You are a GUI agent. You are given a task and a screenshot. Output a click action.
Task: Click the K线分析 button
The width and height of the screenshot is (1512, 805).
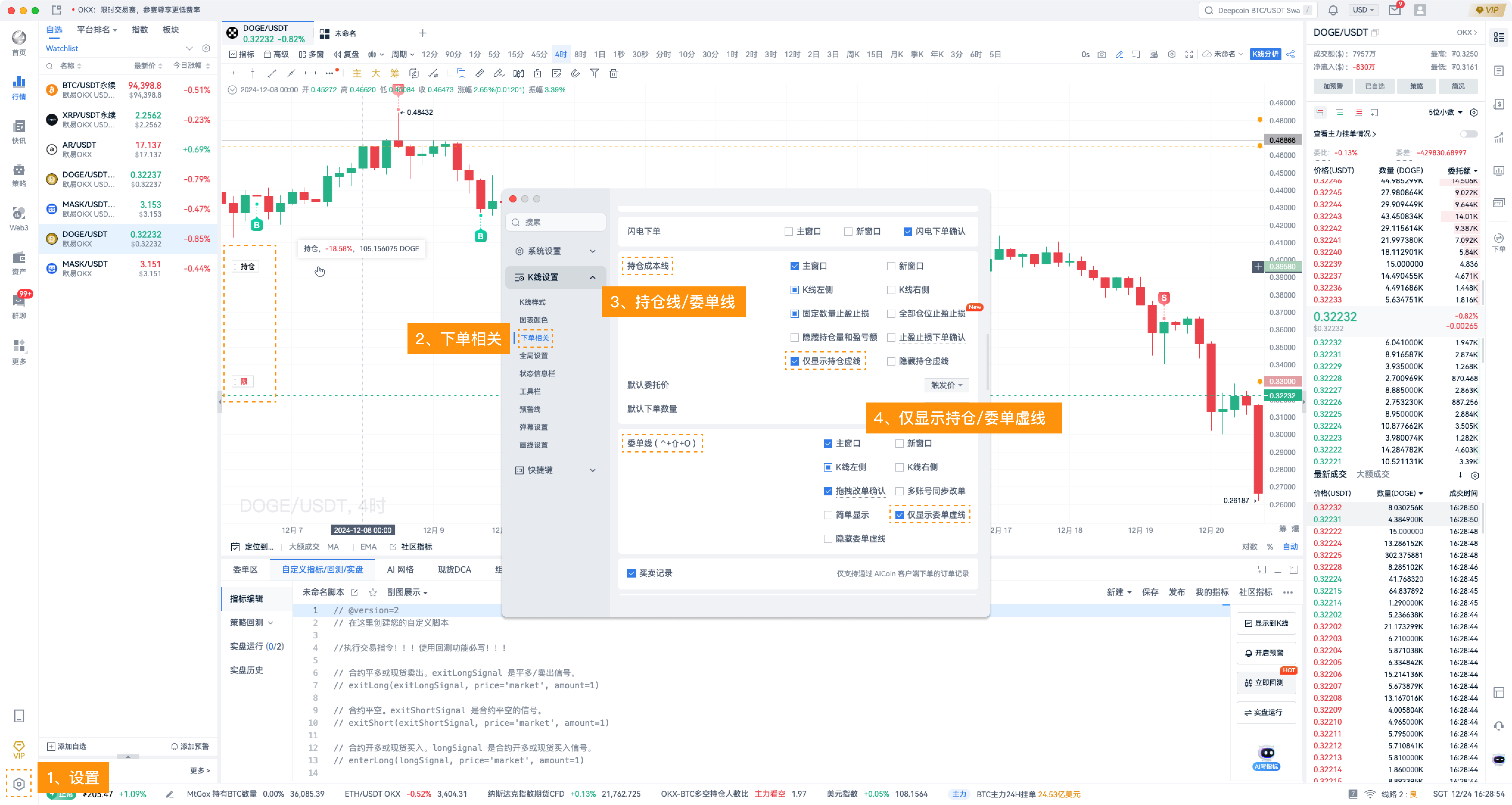pos(1265,54)
